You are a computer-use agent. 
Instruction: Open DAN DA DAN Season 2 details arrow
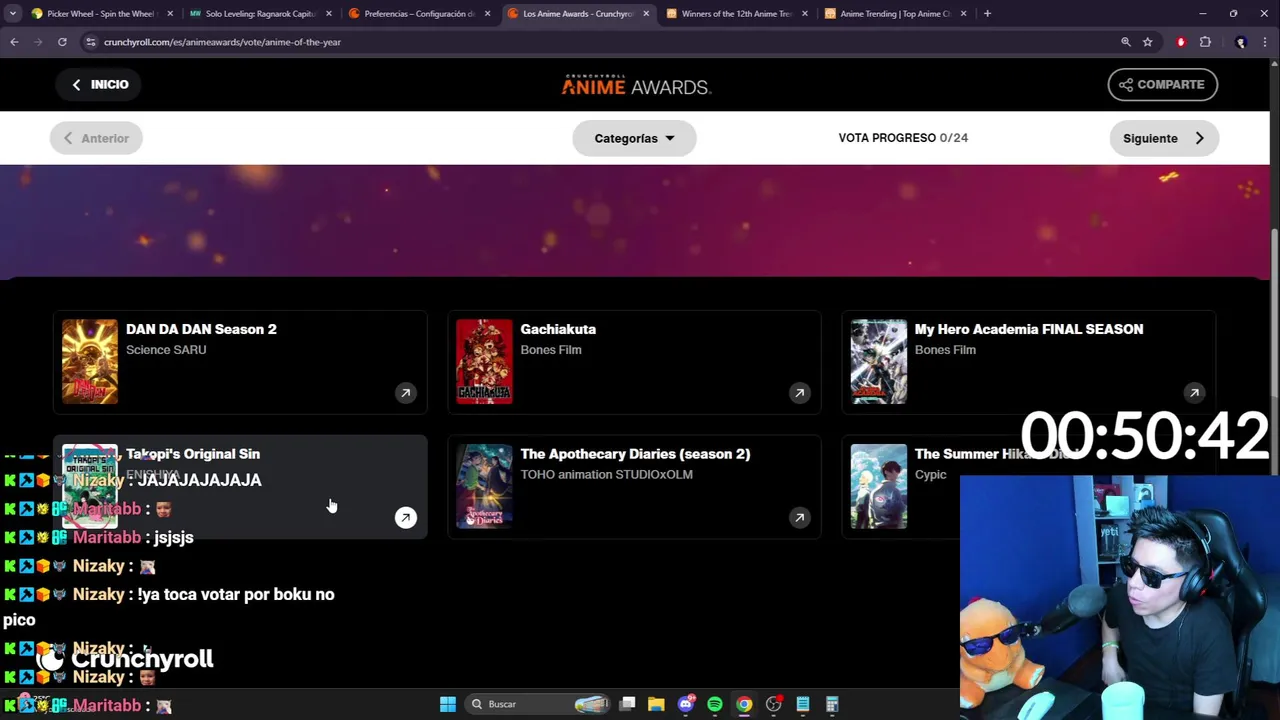tap(405, 393)
